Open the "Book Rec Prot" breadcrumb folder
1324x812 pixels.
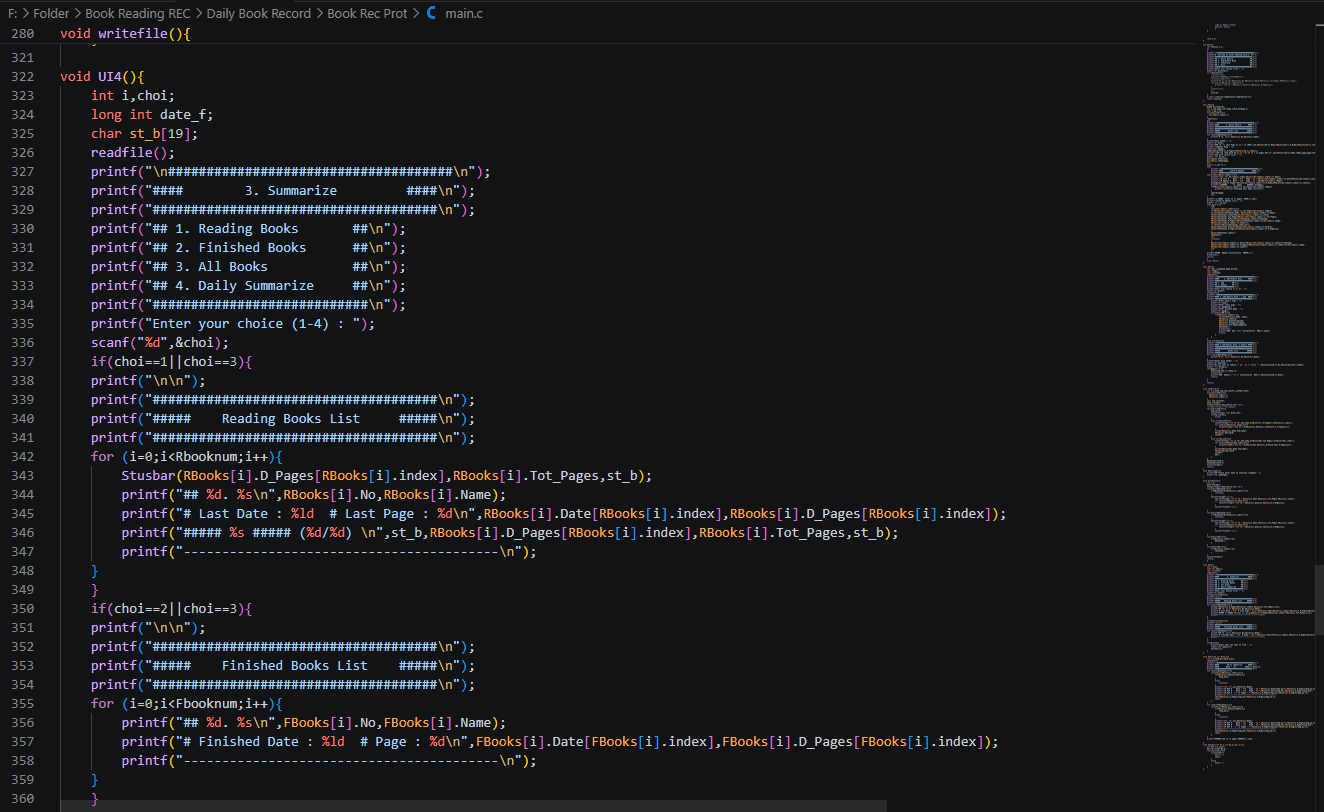click(367, 13)
